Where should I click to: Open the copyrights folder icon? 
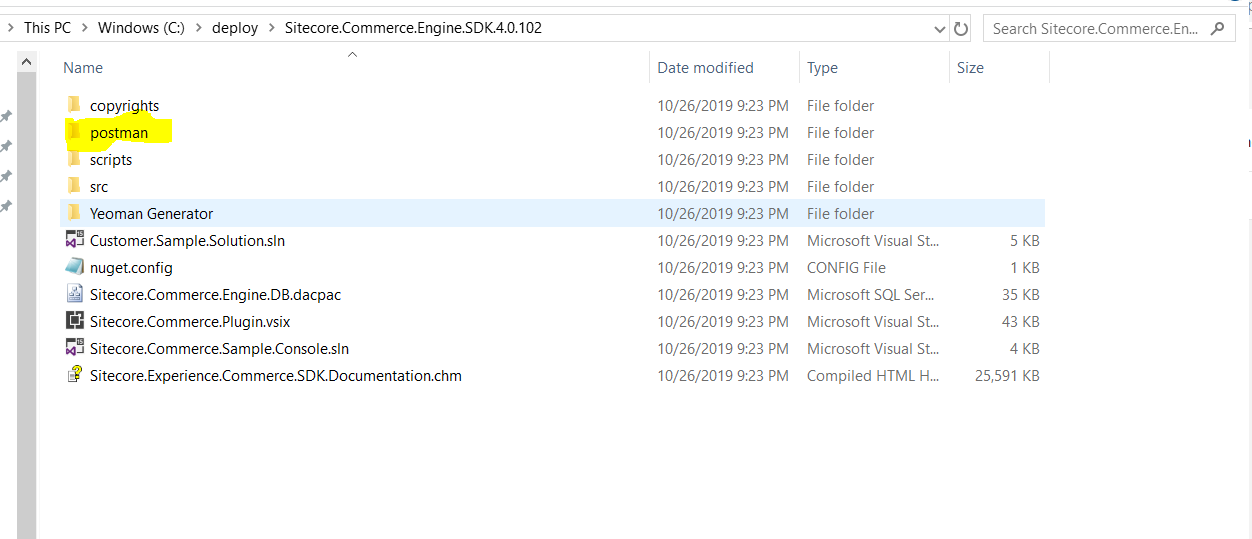pos(73,105)
